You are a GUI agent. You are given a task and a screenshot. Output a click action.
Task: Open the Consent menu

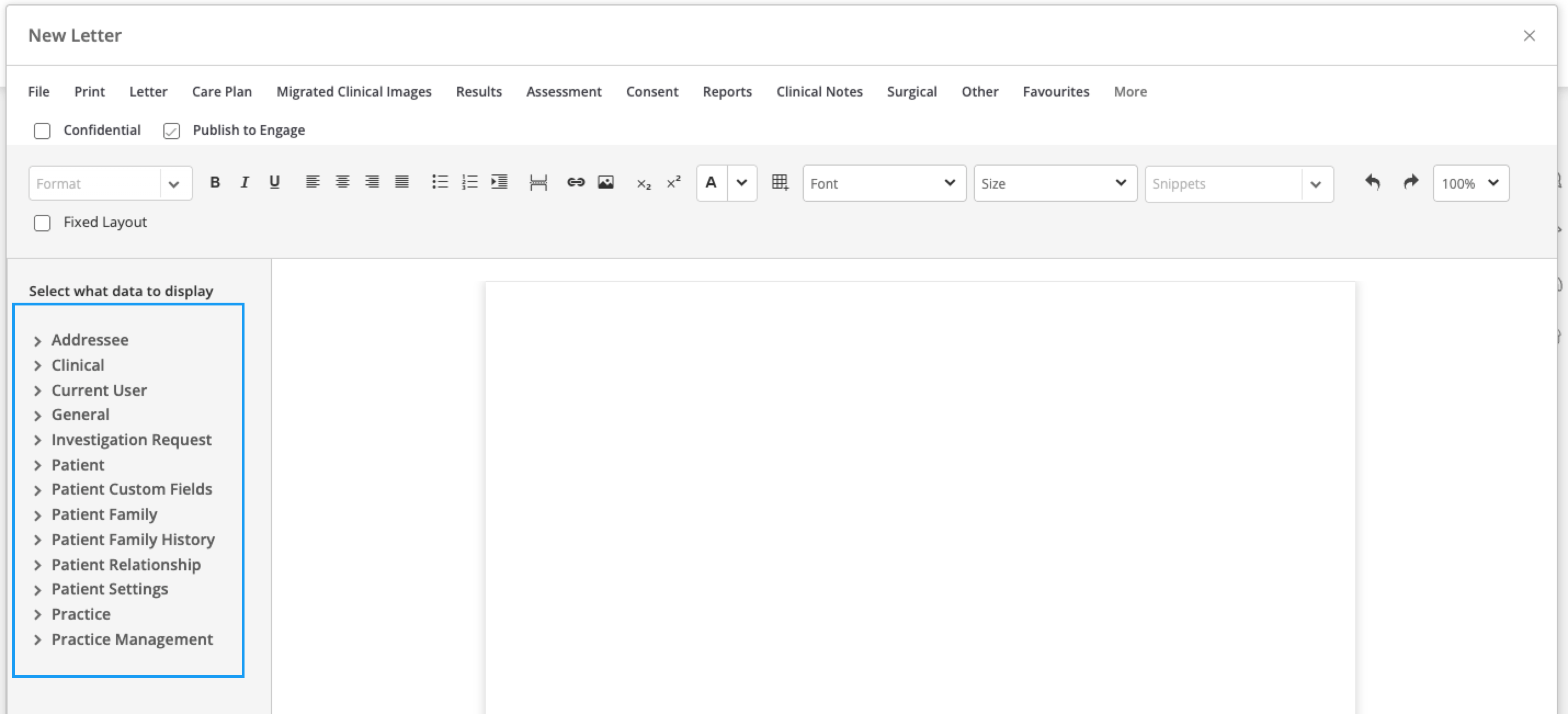pyautogui.click(x=652, y=92)
